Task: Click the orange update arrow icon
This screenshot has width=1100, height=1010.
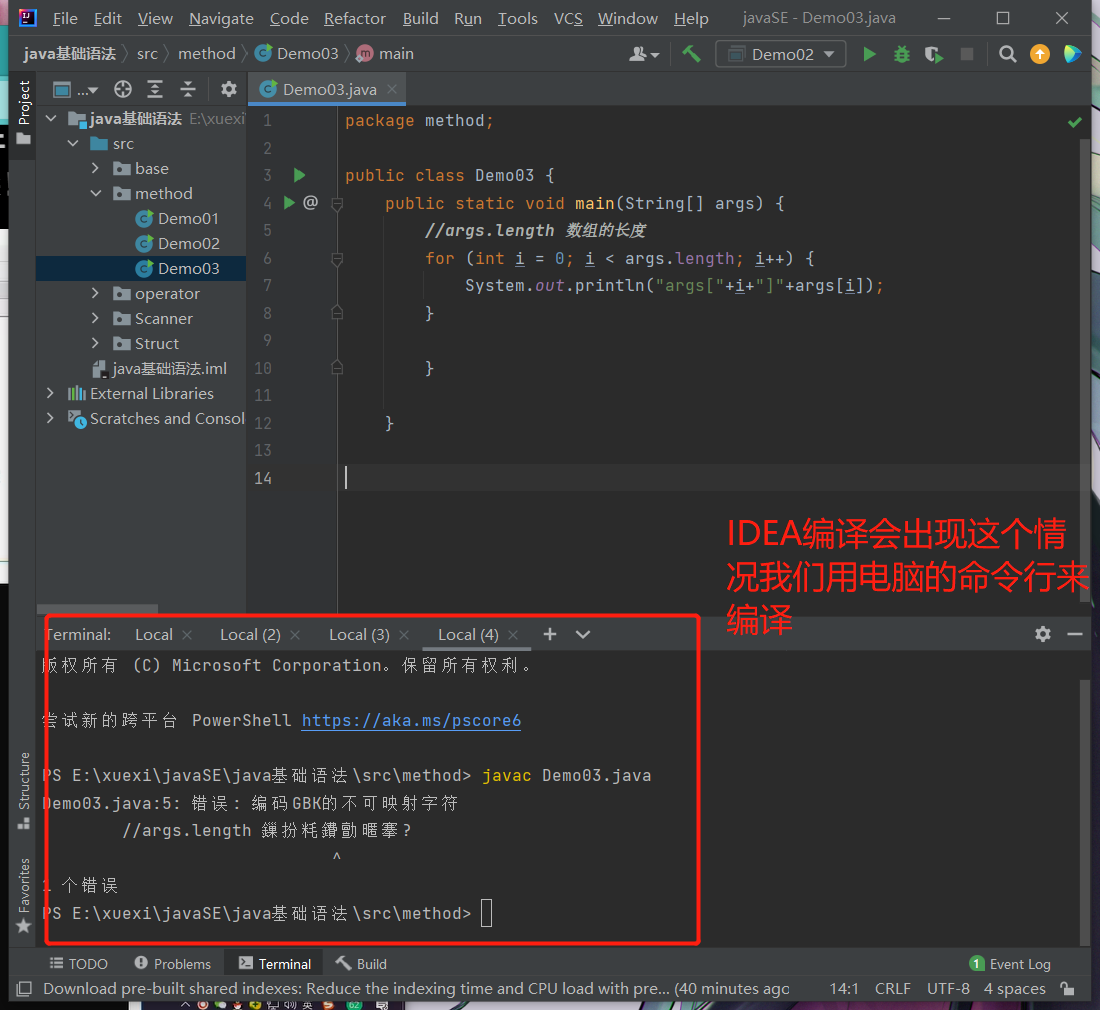Action: coord(1040,54)
